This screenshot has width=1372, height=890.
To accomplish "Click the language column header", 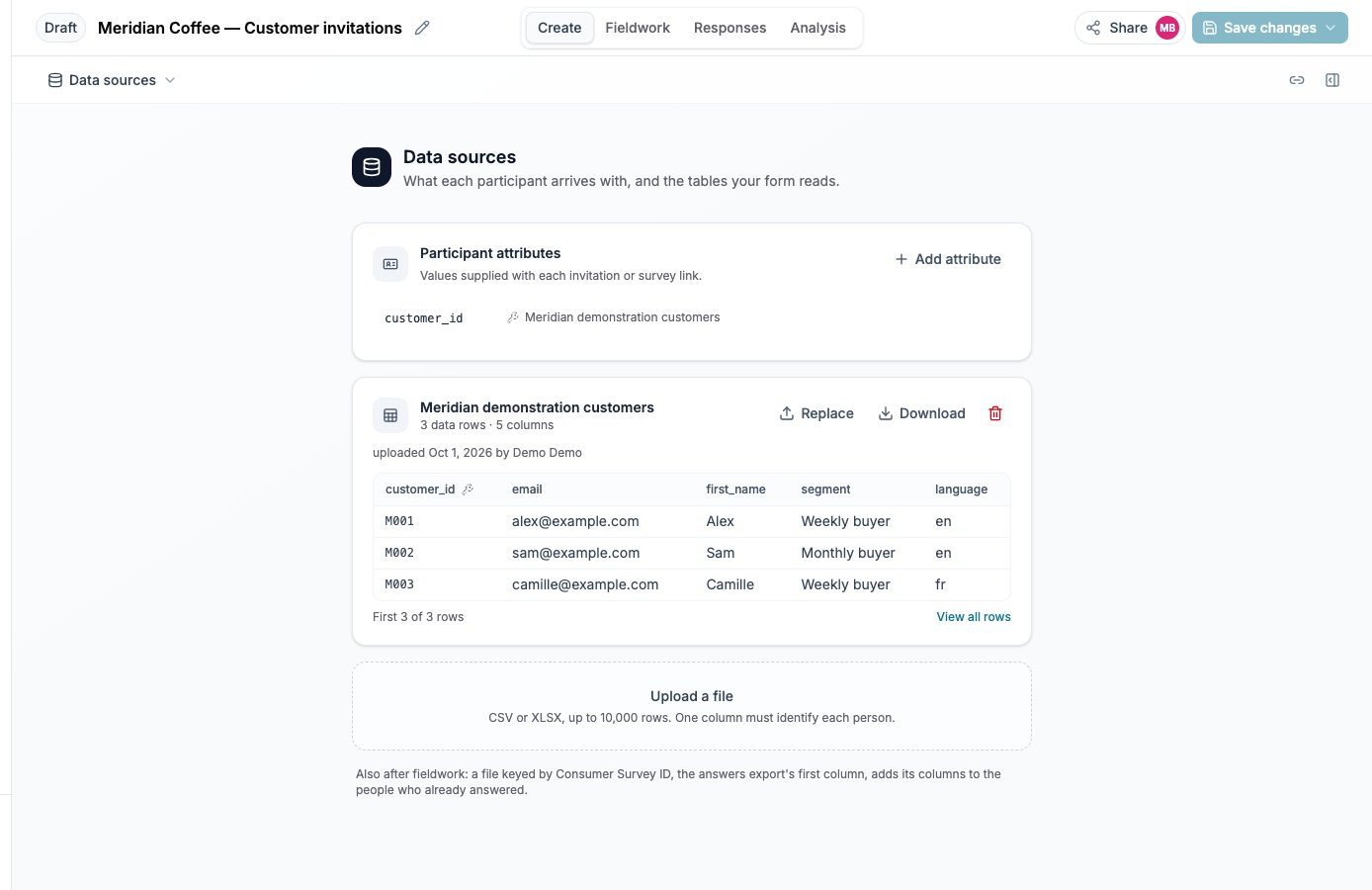I will tap(961, 489).
